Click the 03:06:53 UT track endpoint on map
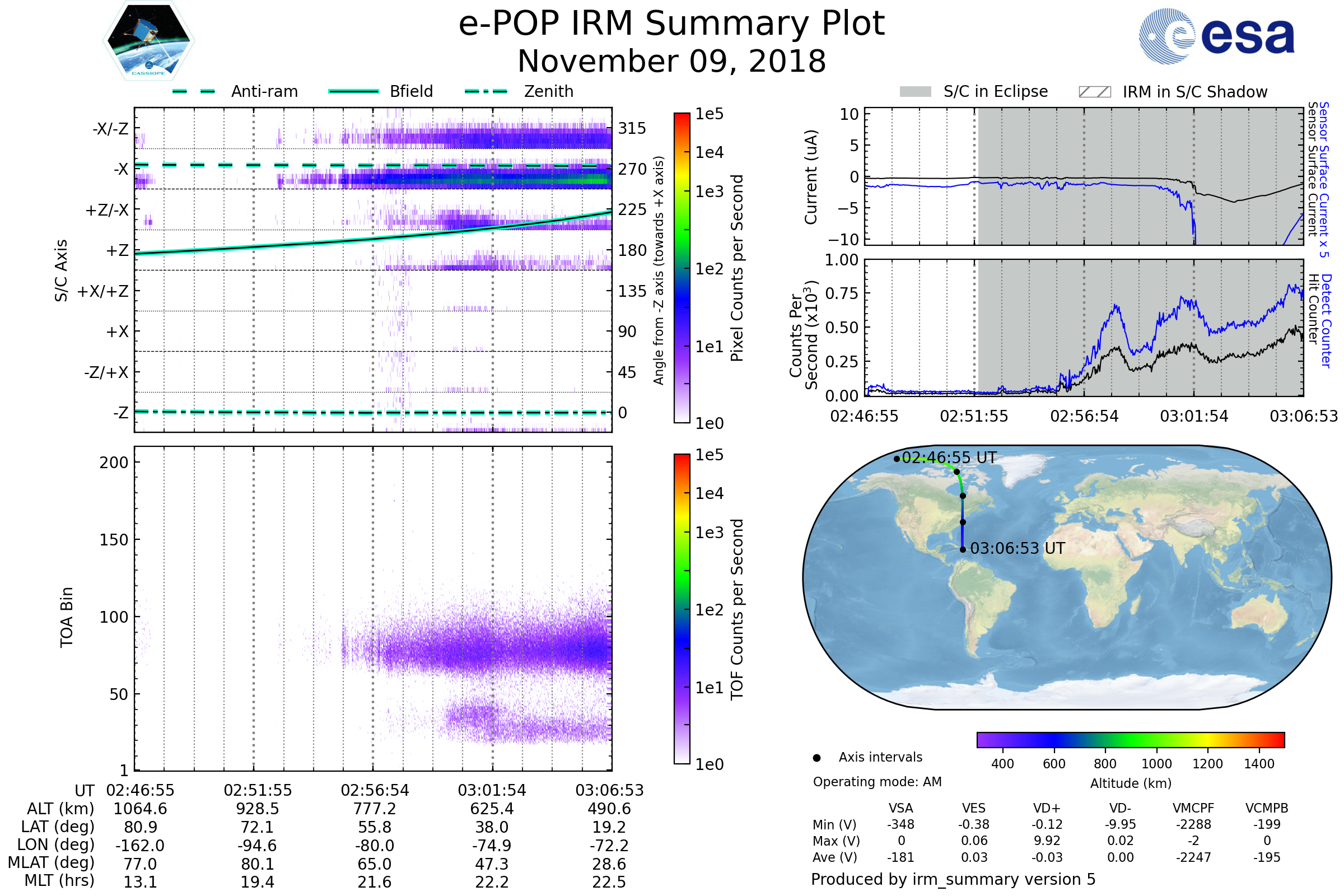 (x=963, y=550)
